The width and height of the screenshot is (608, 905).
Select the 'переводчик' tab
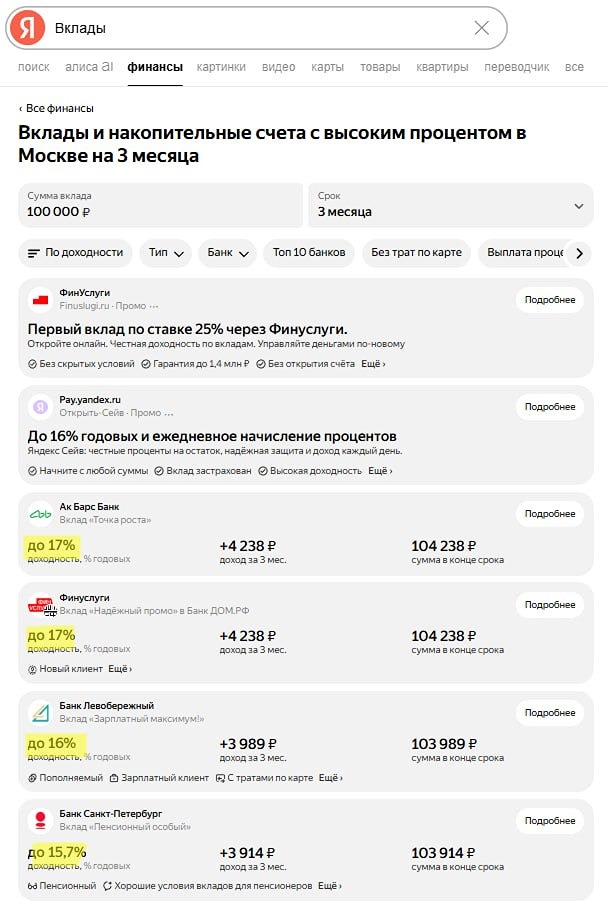click(x=515, y=67)
